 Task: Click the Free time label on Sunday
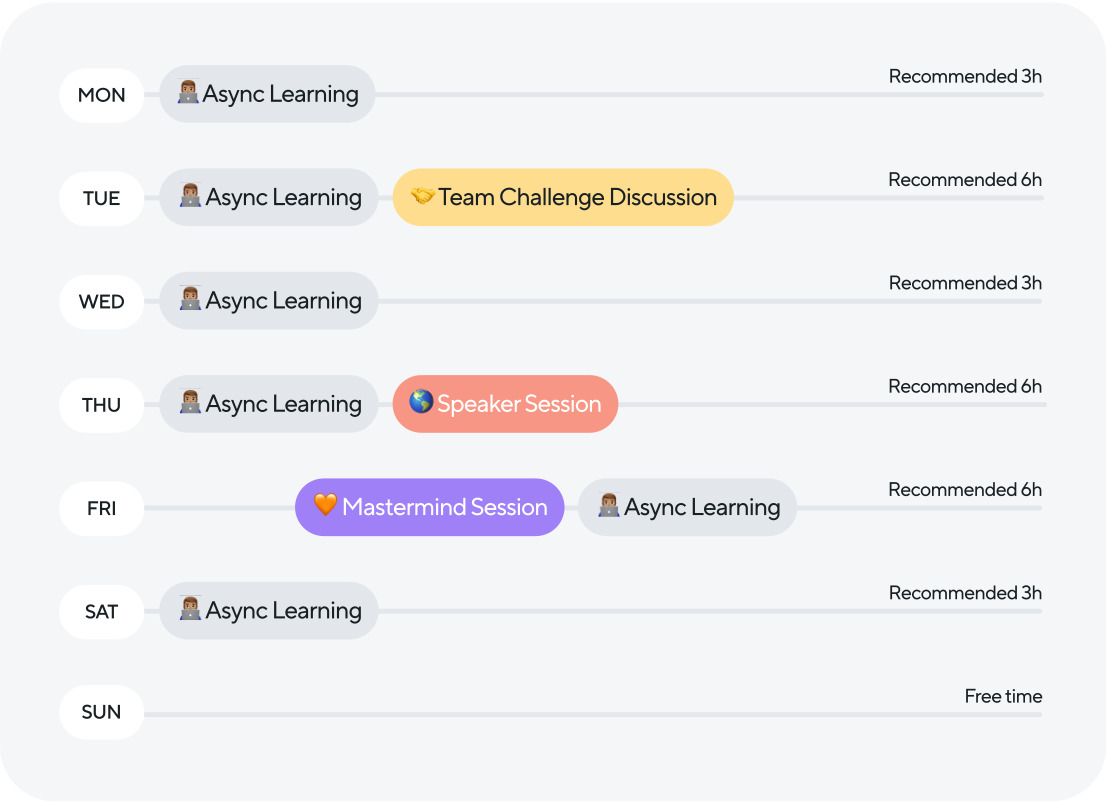click(x=1003, y=696)
